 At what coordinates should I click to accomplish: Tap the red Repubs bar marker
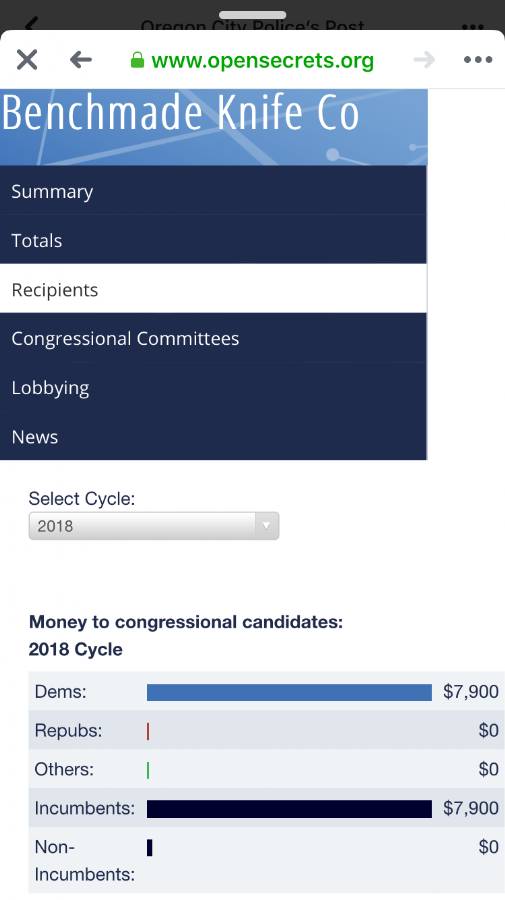point(148,731)
